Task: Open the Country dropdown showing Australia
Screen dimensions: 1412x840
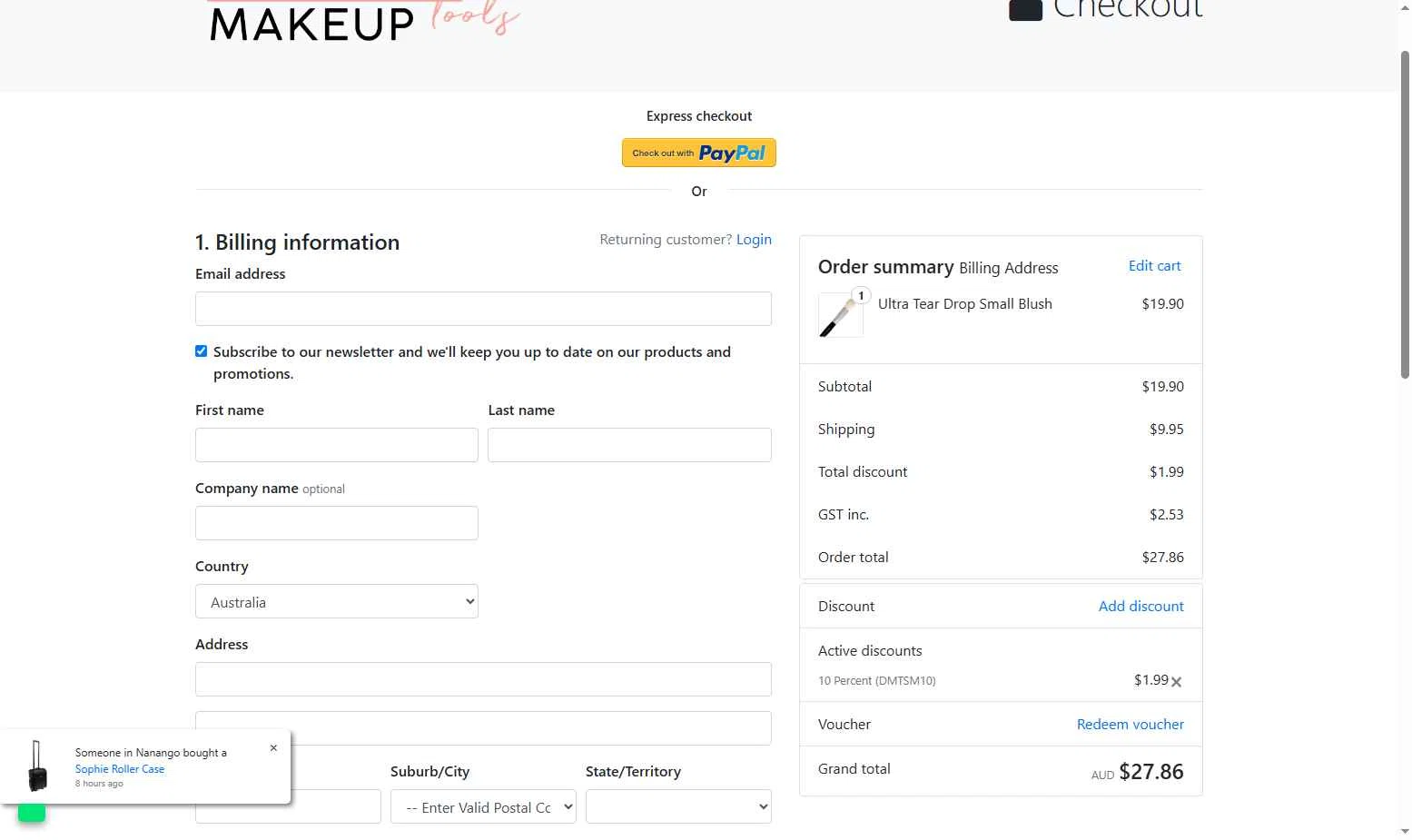Action: pyautogui.click(x=337, y=601)
